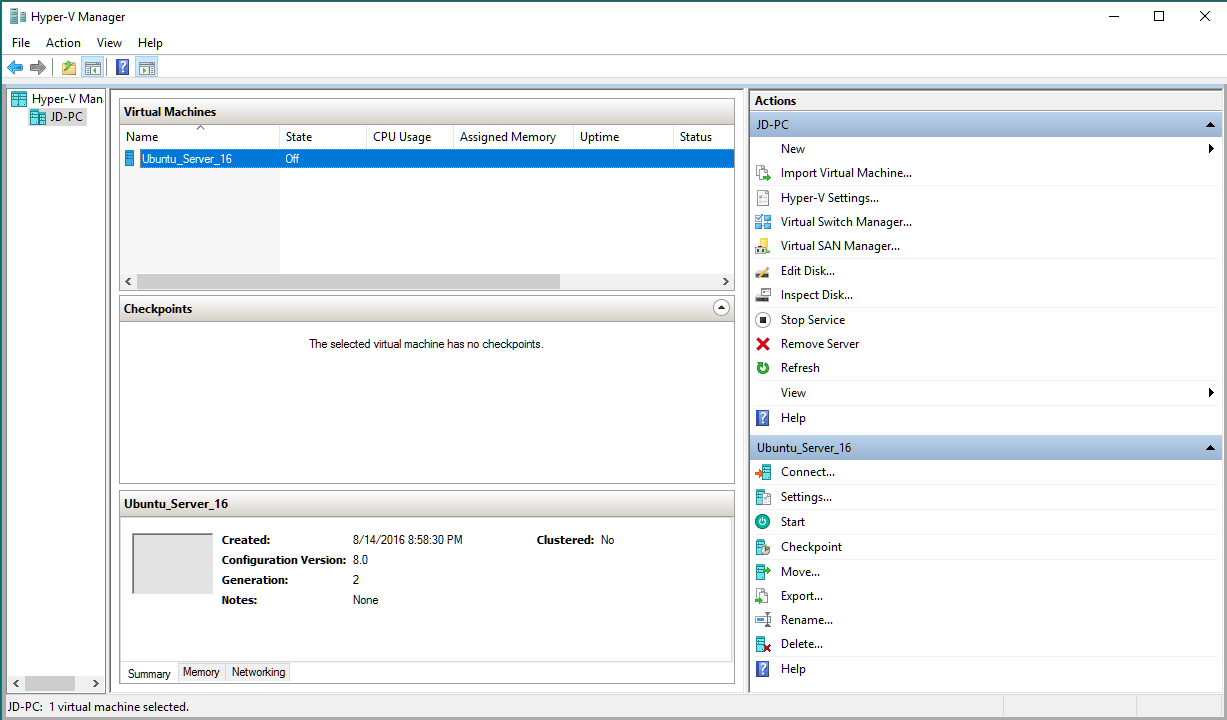This screenshot has height=720, width=1227.
Task: Switch to the Networking tab
Action: click(x=258, y=672)
